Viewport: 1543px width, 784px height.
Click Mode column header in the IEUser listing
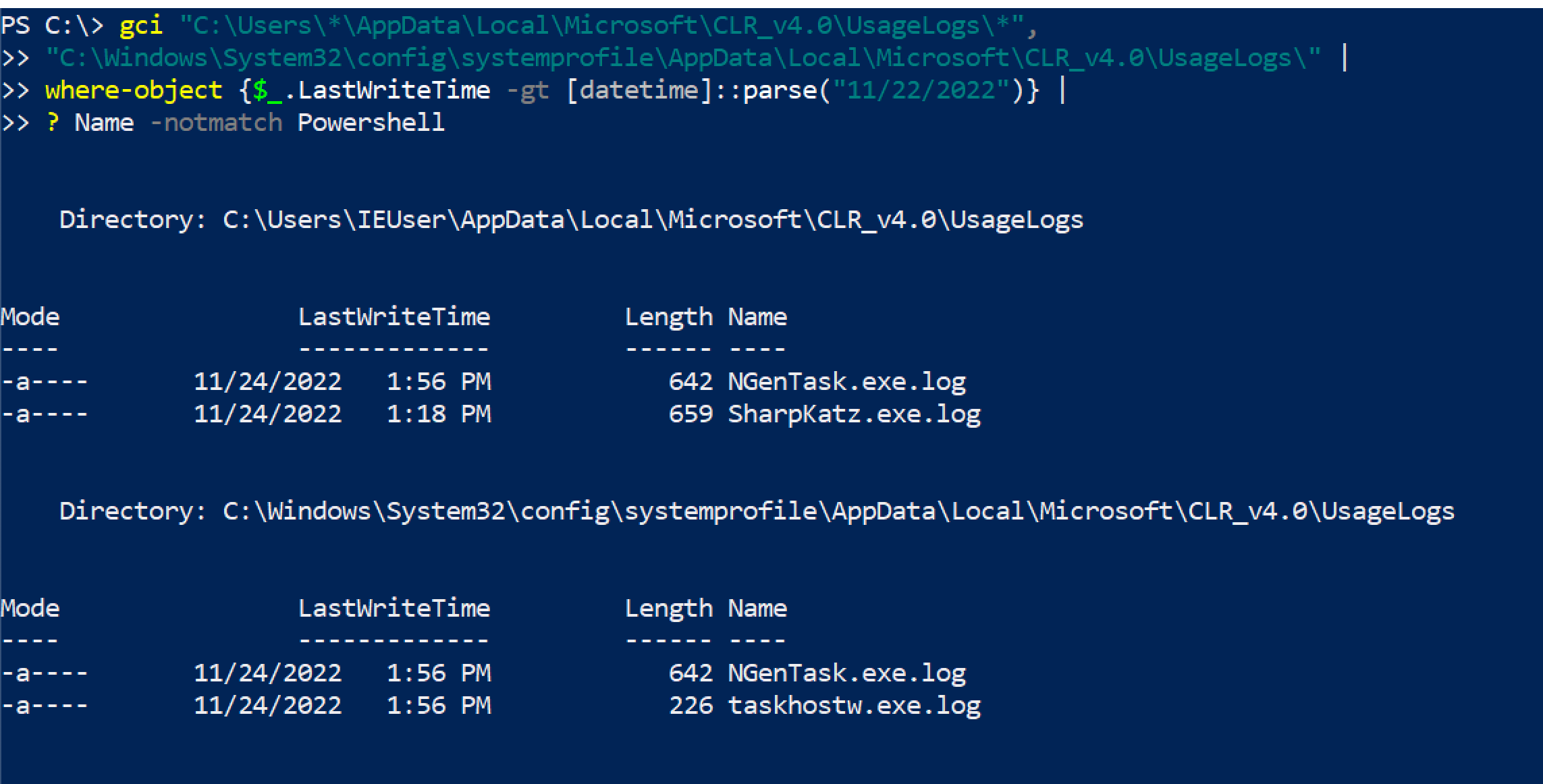(30, 316)
